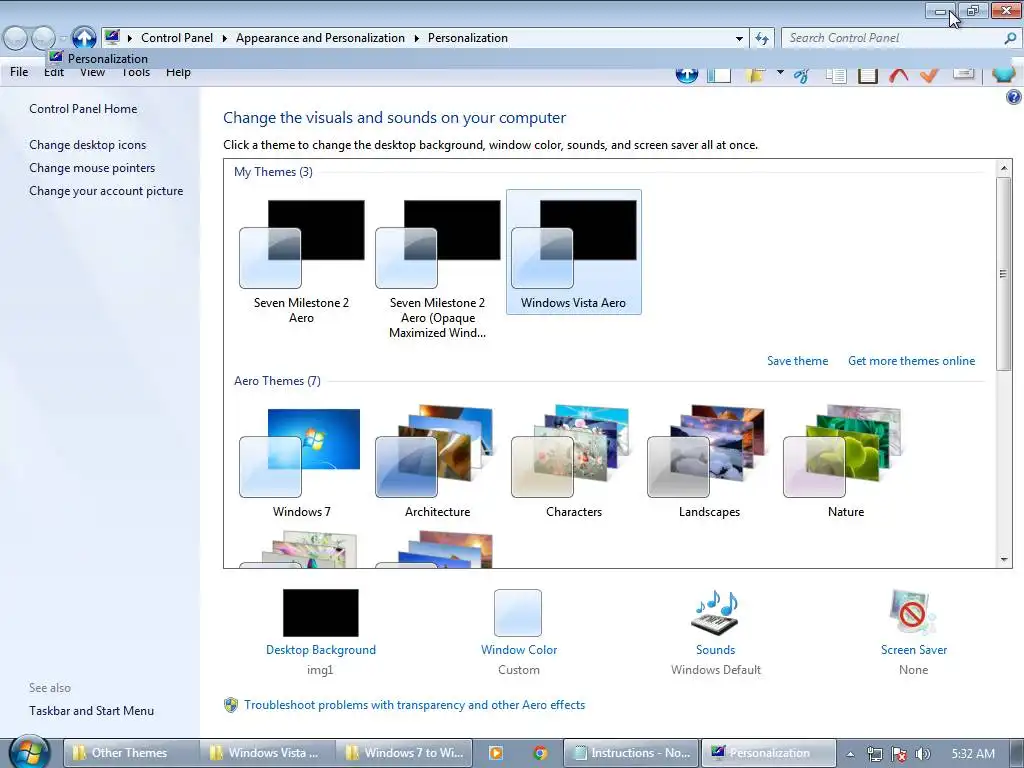
Task: Click the magnifier icon in the search box
Action: (x=1010, y=39)
